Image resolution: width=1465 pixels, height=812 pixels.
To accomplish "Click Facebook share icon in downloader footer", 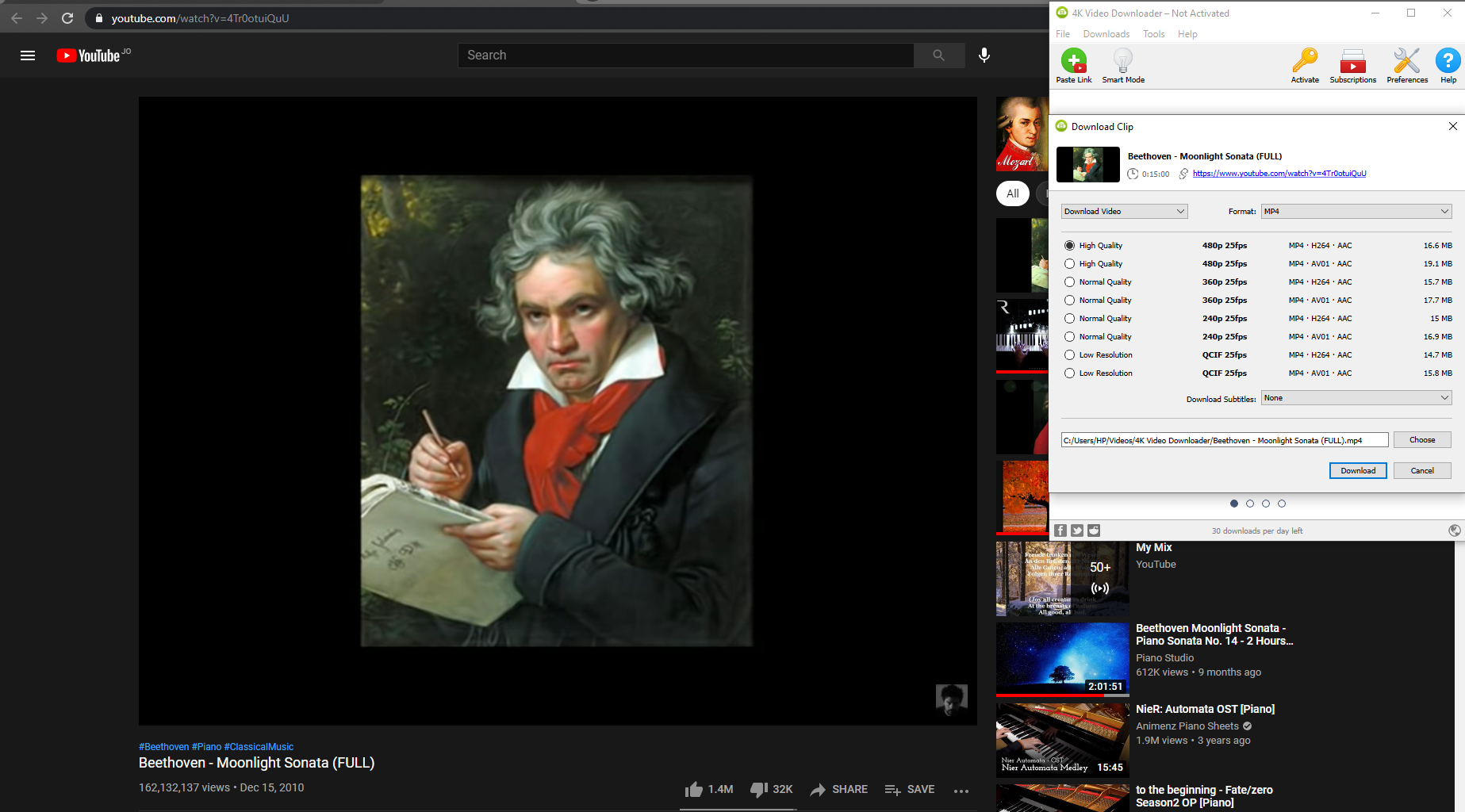I will click(1060, 530).
